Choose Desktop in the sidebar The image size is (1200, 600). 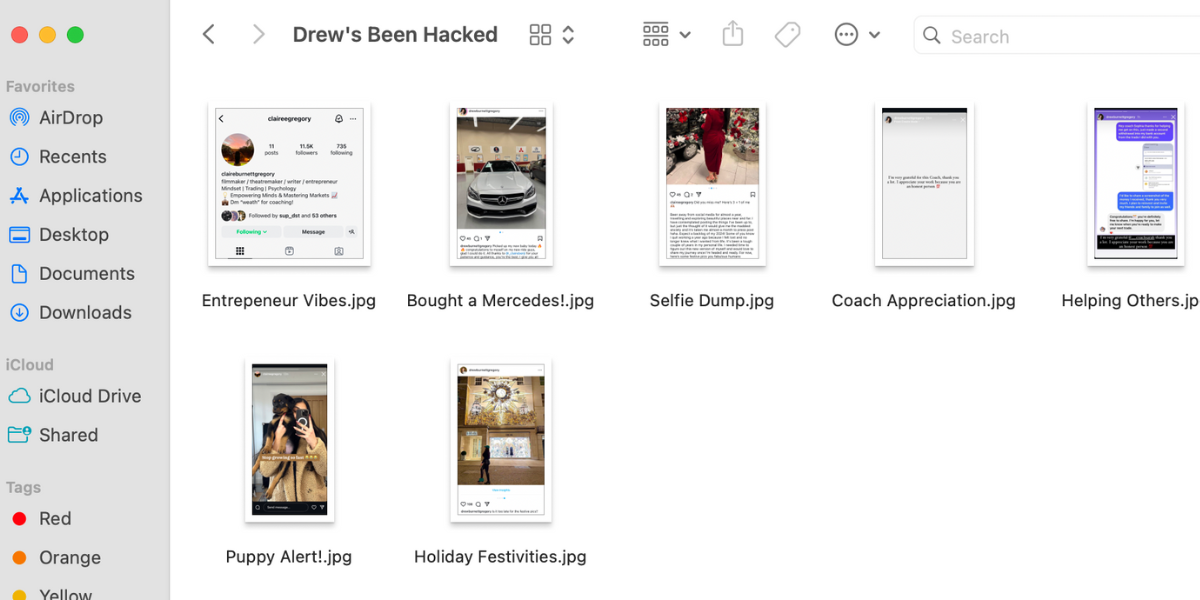(x=73, y=235)
